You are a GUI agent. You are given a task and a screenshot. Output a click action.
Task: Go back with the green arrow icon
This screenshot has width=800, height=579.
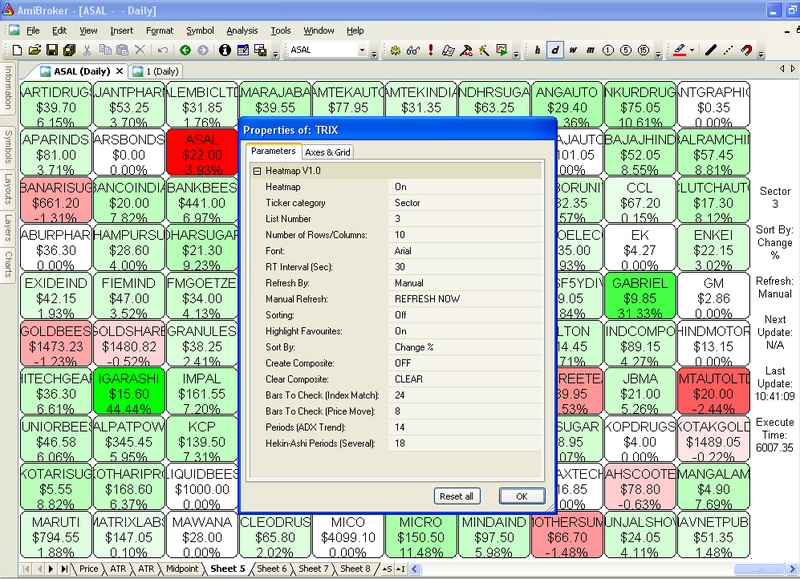[185, 50]
